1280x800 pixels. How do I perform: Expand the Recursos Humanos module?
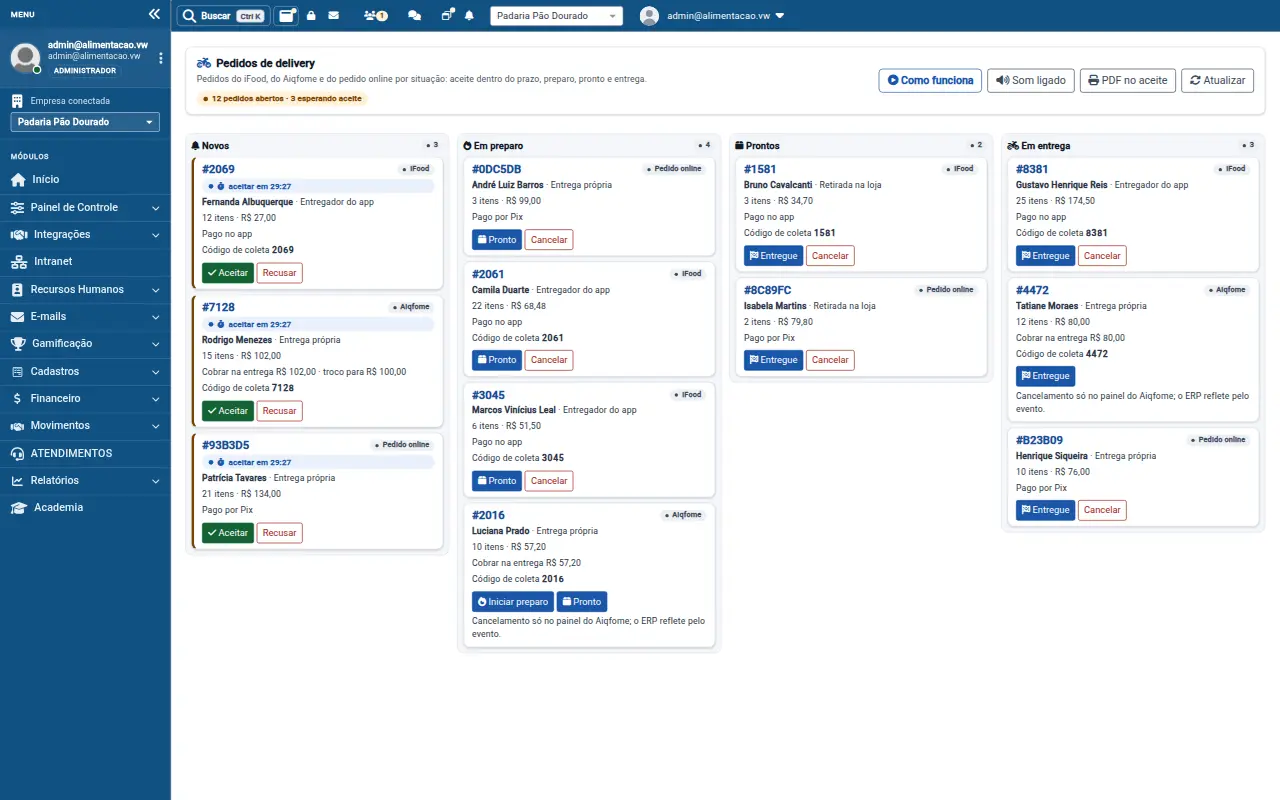coord(85,289)
